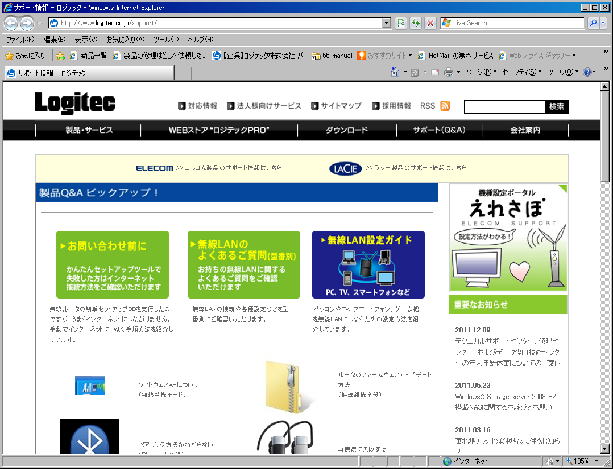613x469 pixels.
Task: Click the サイトマップ header link
Action: 337,106
